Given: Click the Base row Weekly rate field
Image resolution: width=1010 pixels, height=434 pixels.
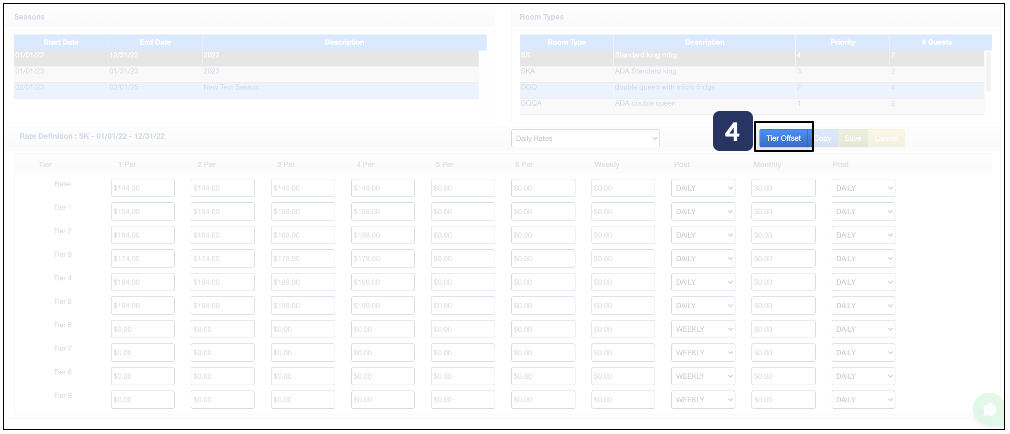Looking at the screenshot, I should click(623, 188).
